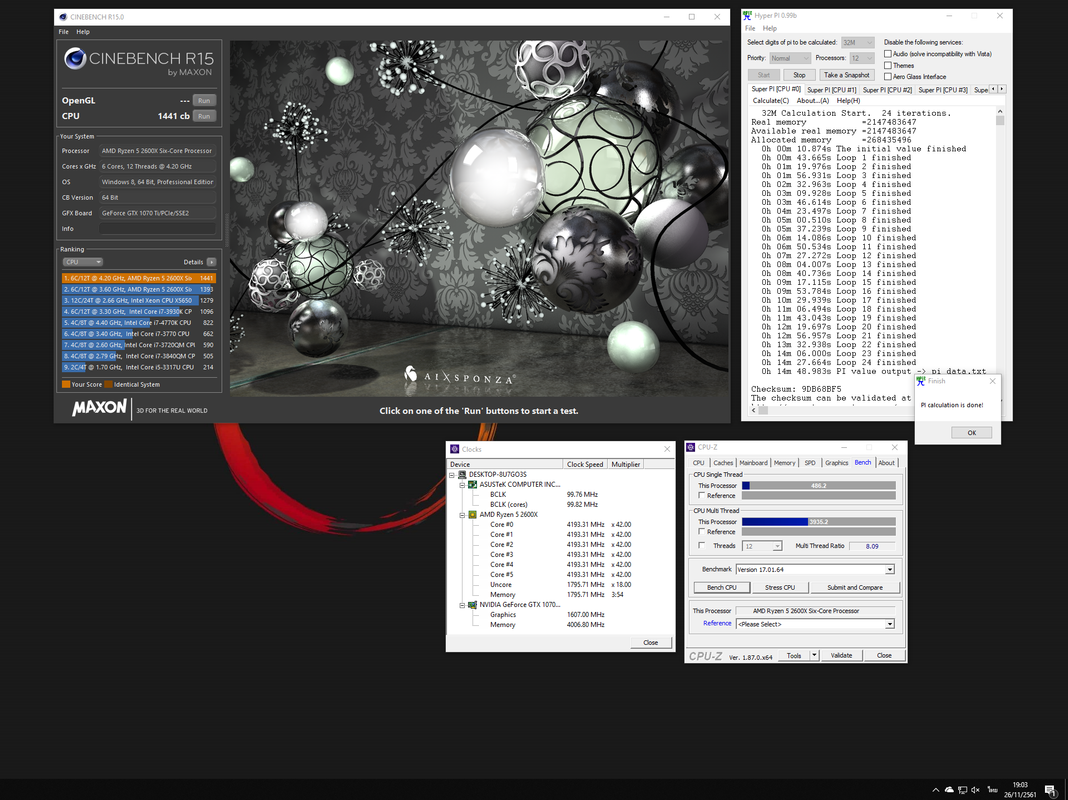The height and width of the screenshot is (800, 1068).
Task: Collapse the NVIDIA GeForce GTX tree node
Action: coord(462,605)
